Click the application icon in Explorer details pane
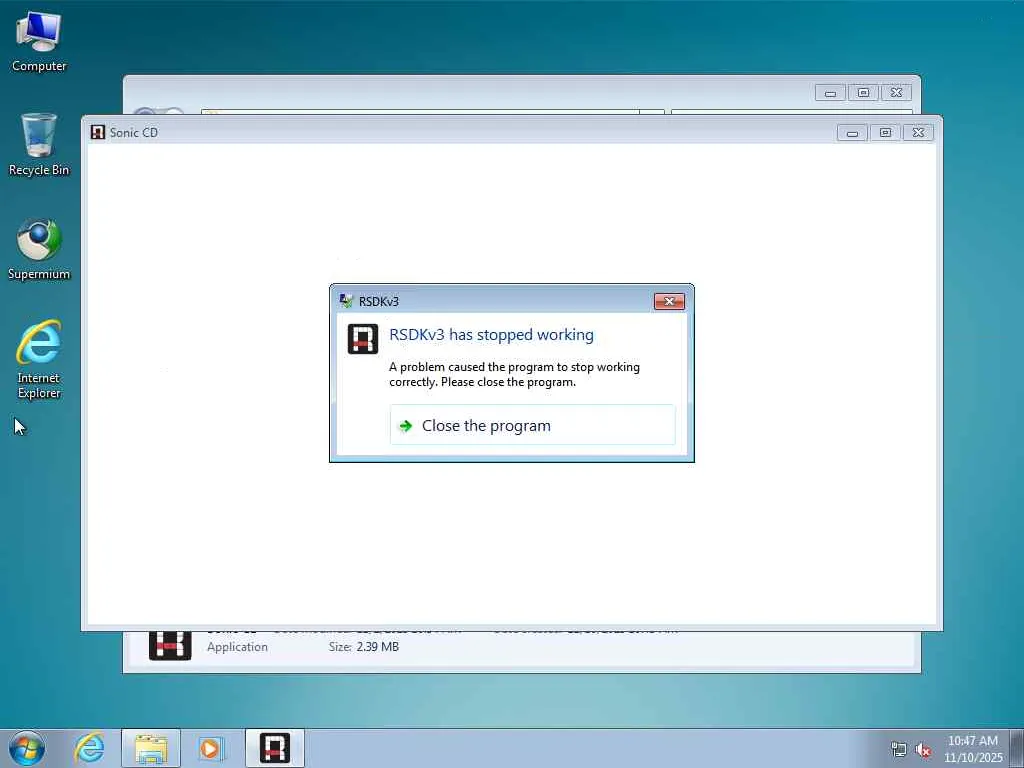Screen dimensions: 1024x768 170,645
